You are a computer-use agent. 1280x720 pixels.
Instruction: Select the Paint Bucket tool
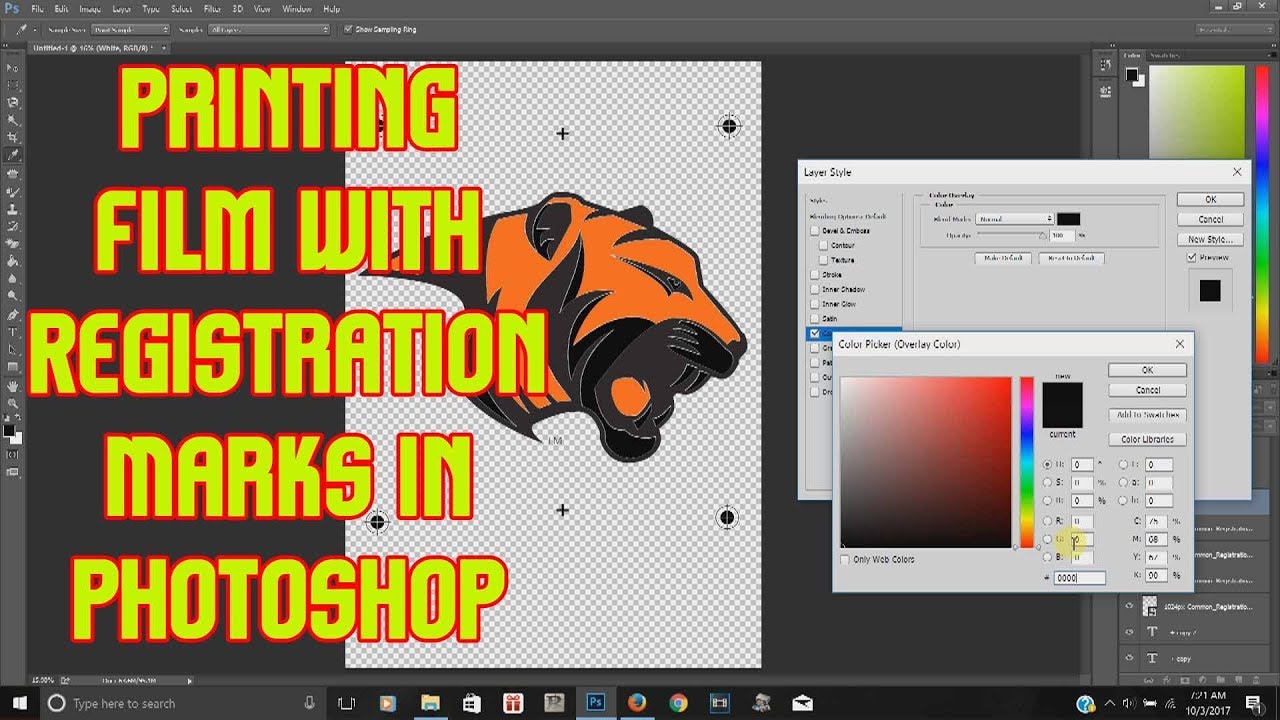click(13, 261)
